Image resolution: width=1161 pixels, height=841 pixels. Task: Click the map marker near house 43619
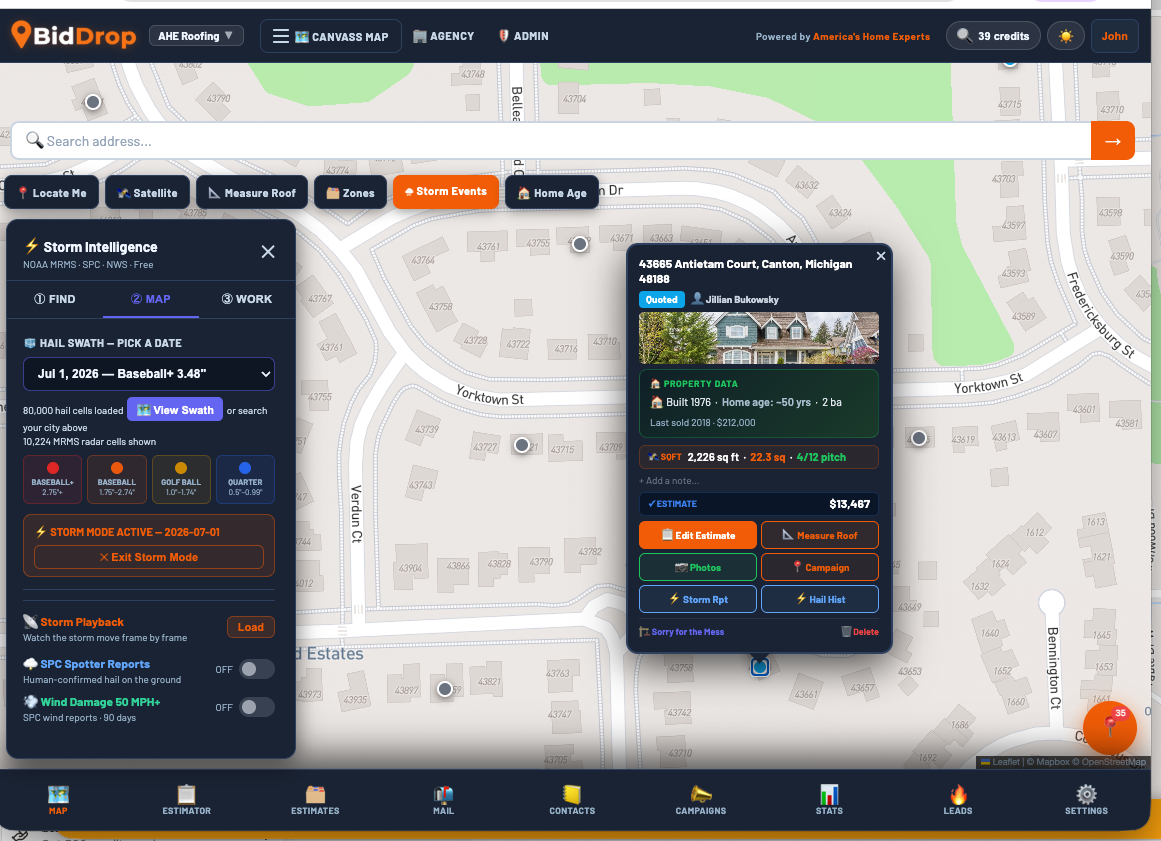919,438
